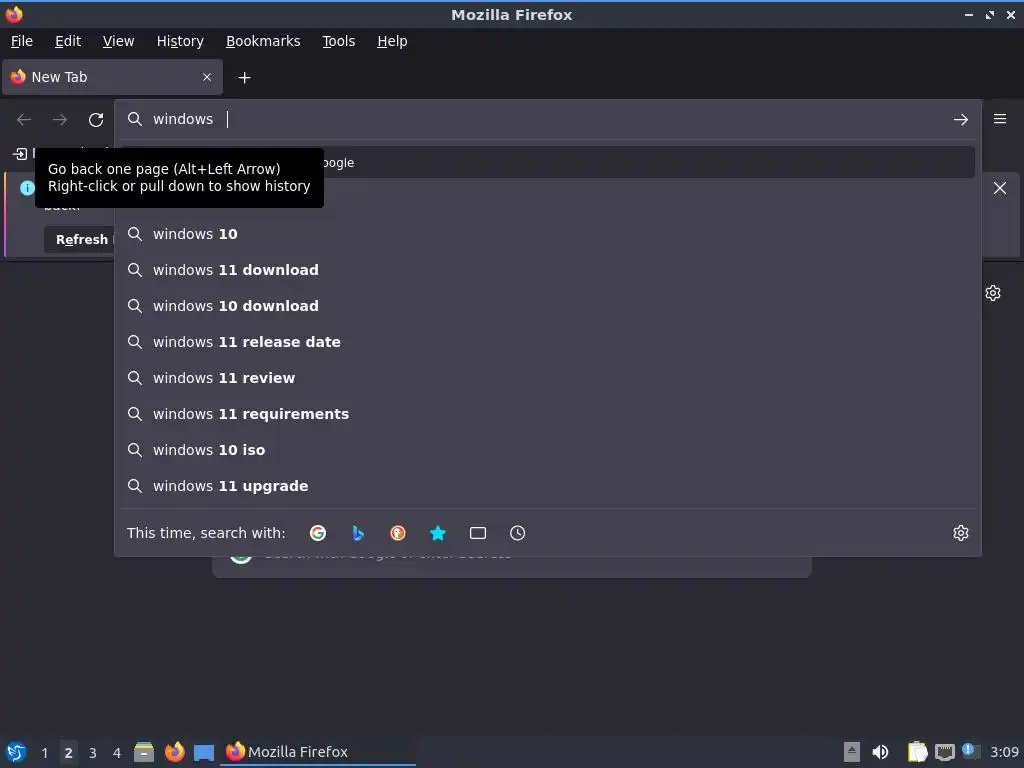Click the Go arrow in the address bar

pos(961,120)
